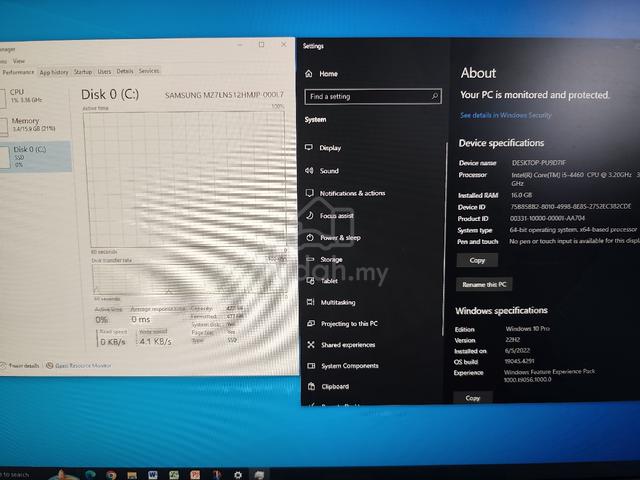
Task: Launch Google Chrome from the taskbar
Action: coord(111,475)
